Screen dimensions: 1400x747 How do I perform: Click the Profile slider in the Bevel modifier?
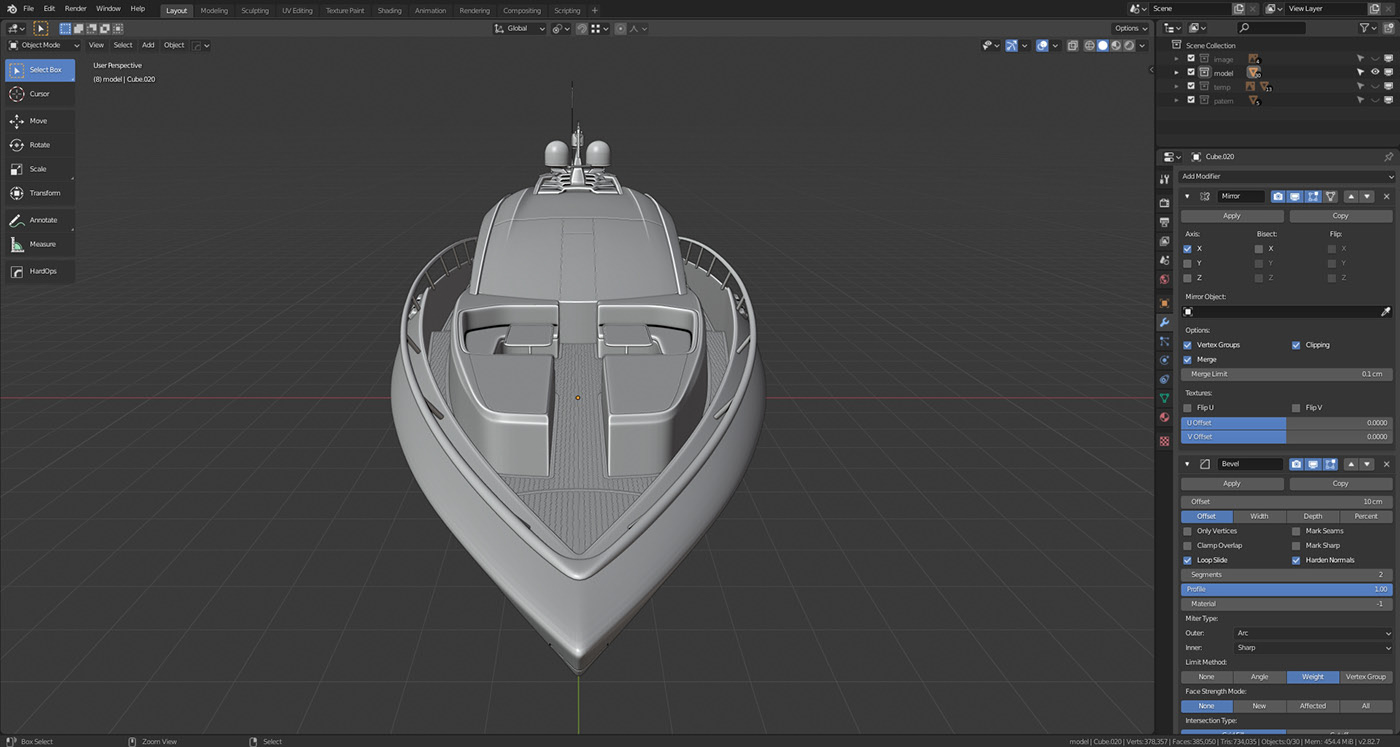pos(1285,589)
